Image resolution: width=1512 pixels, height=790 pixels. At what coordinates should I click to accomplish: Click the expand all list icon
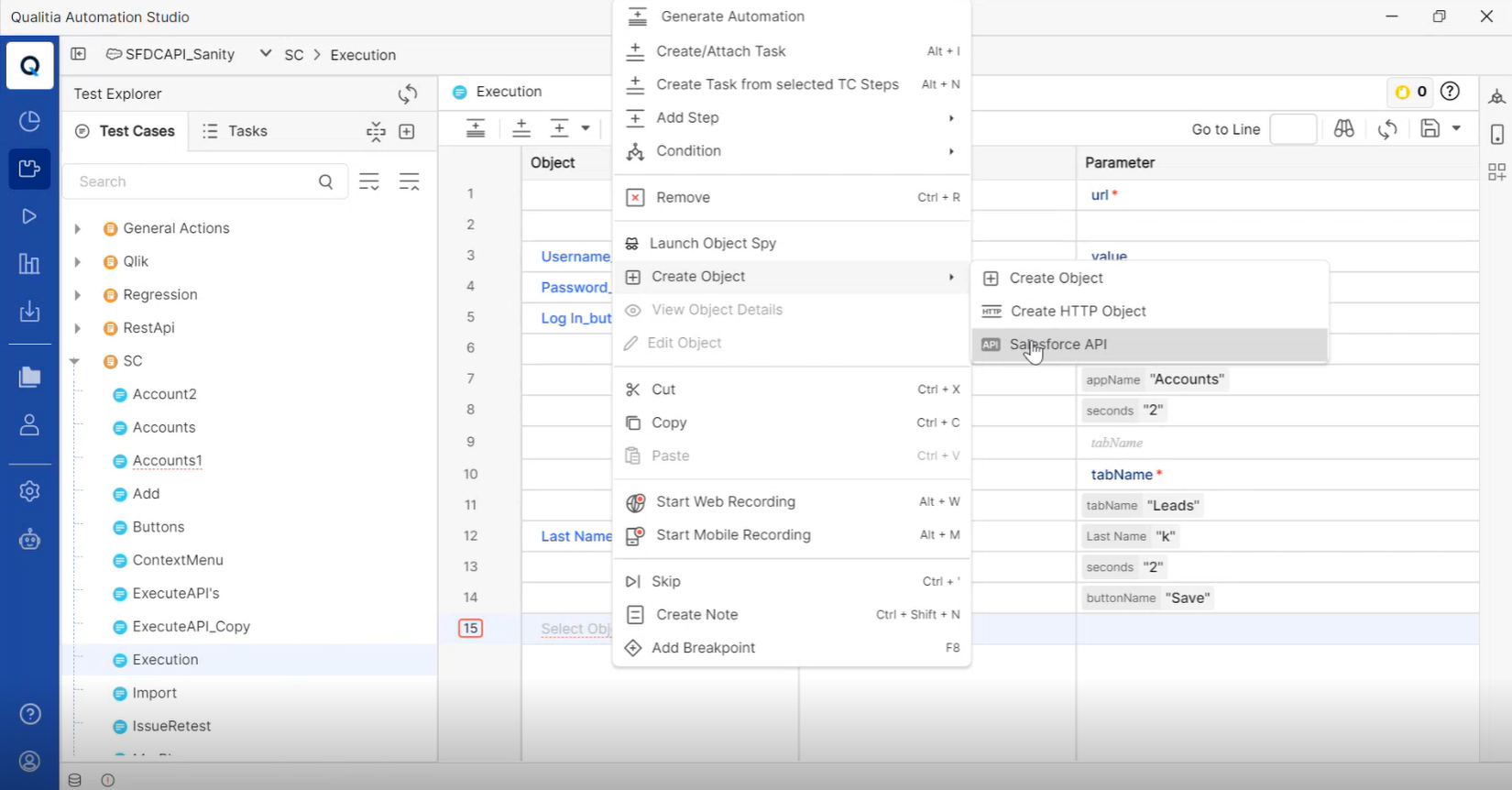pos(369,181)
